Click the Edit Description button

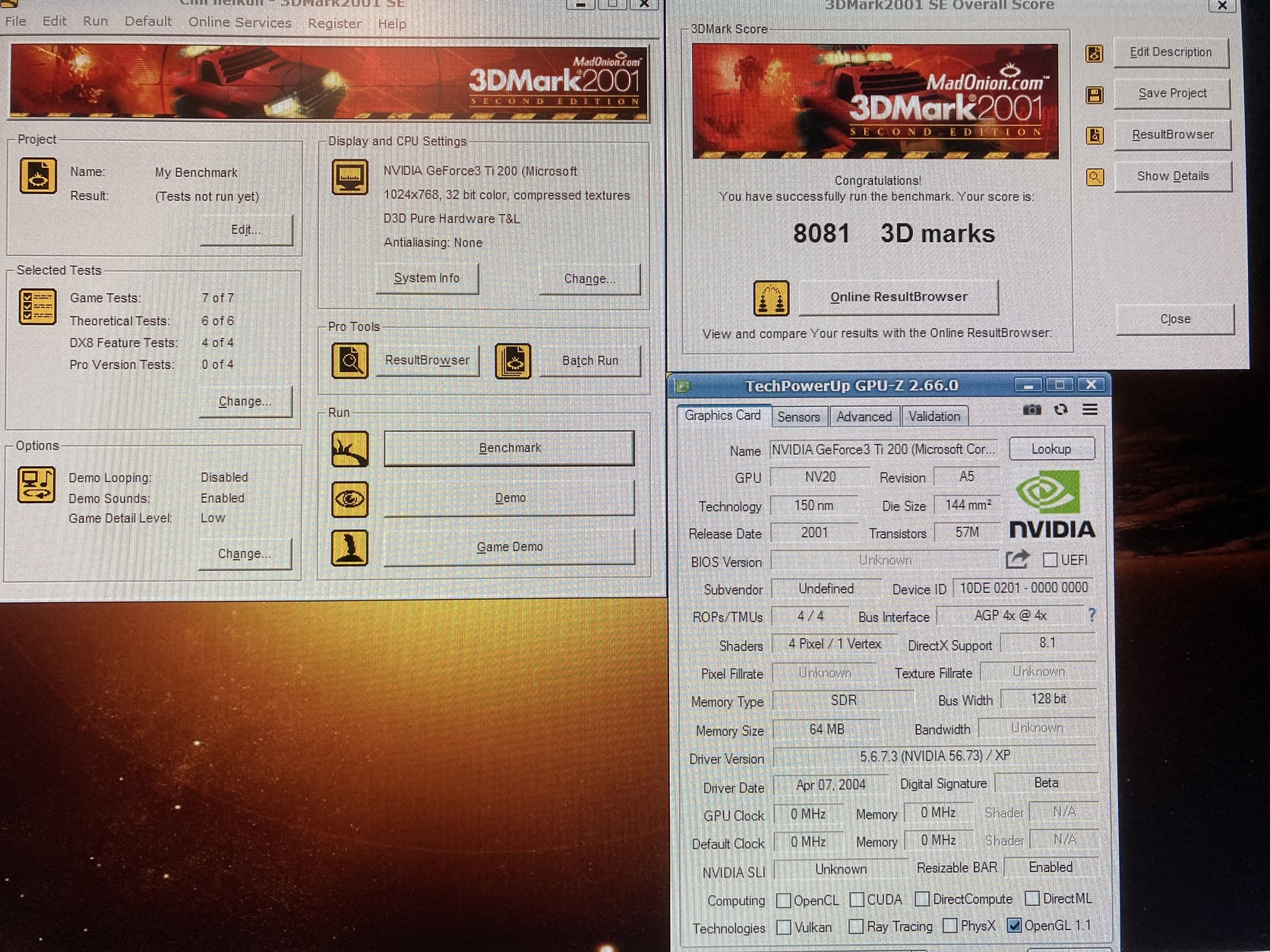pos(1170,52)
